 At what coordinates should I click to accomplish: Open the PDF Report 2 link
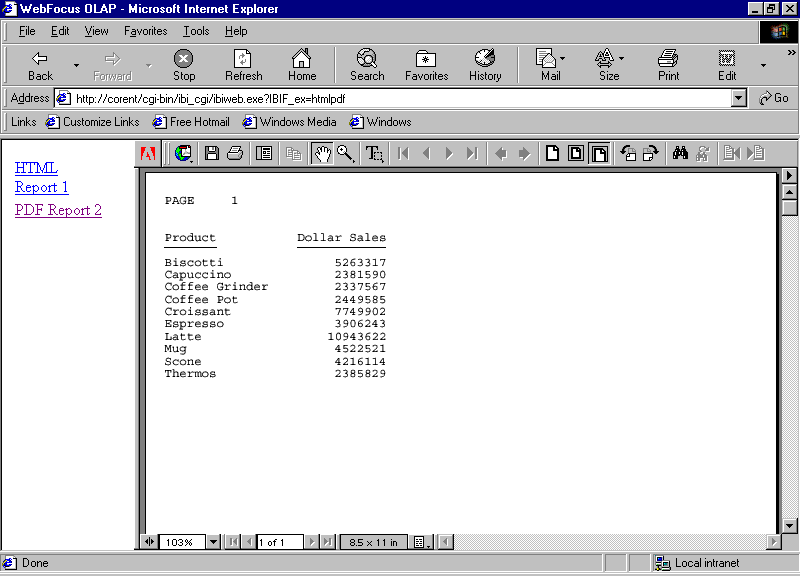(x=58, y=210)
